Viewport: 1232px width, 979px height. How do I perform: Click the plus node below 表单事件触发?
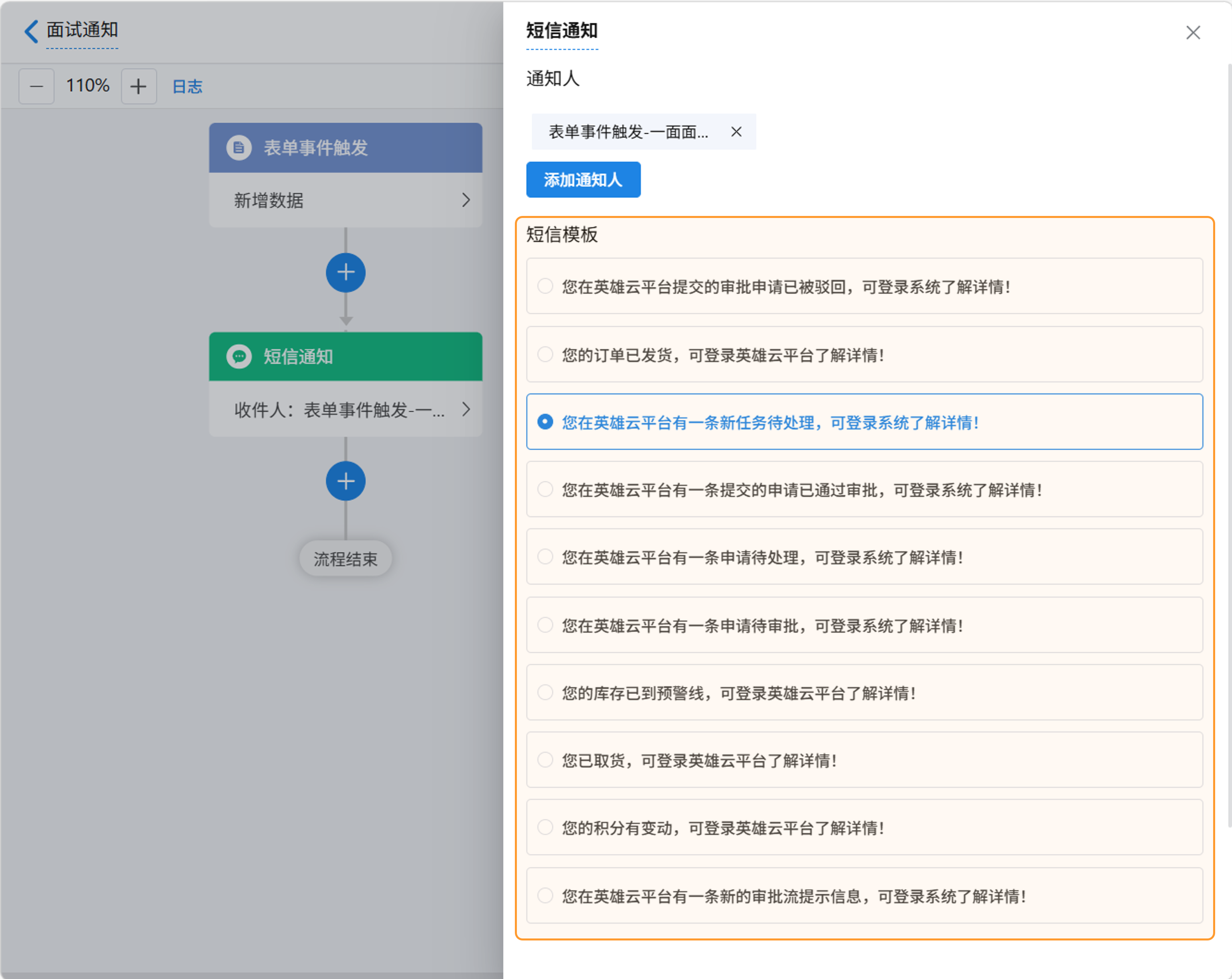tap(346, 273)
